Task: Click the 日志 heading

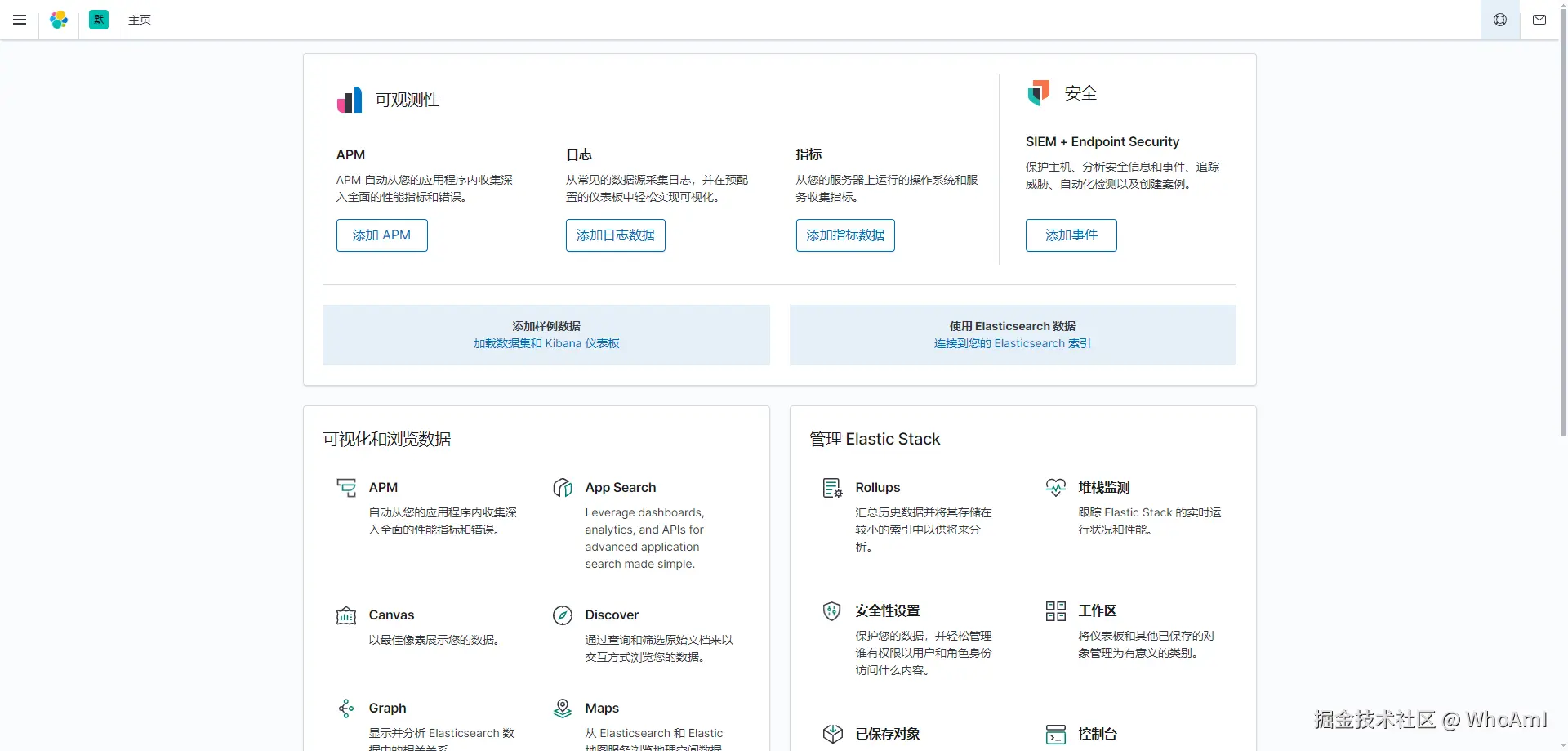Action: 579,155
